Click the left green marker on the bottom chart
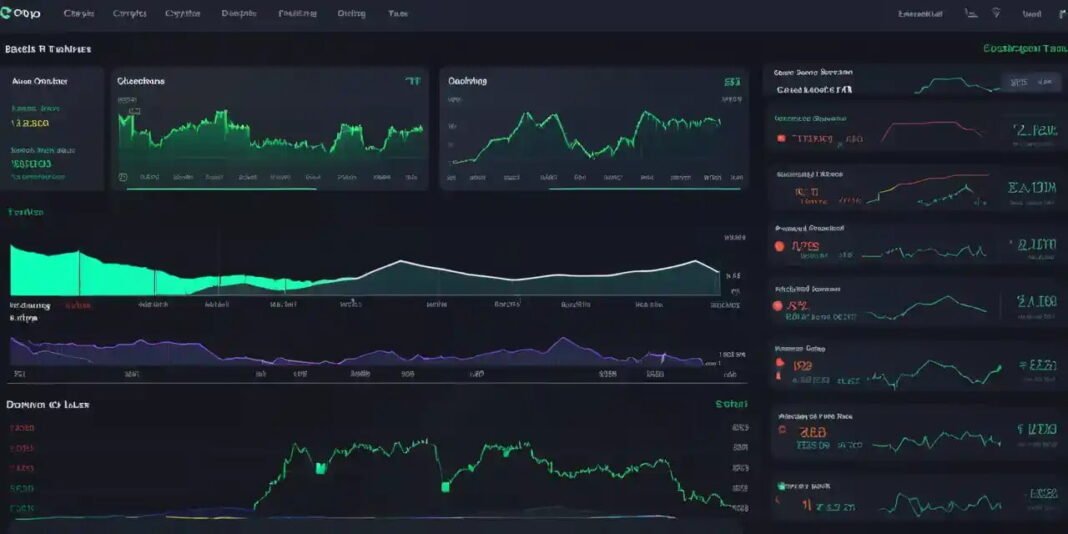 [x=321, y=467]
